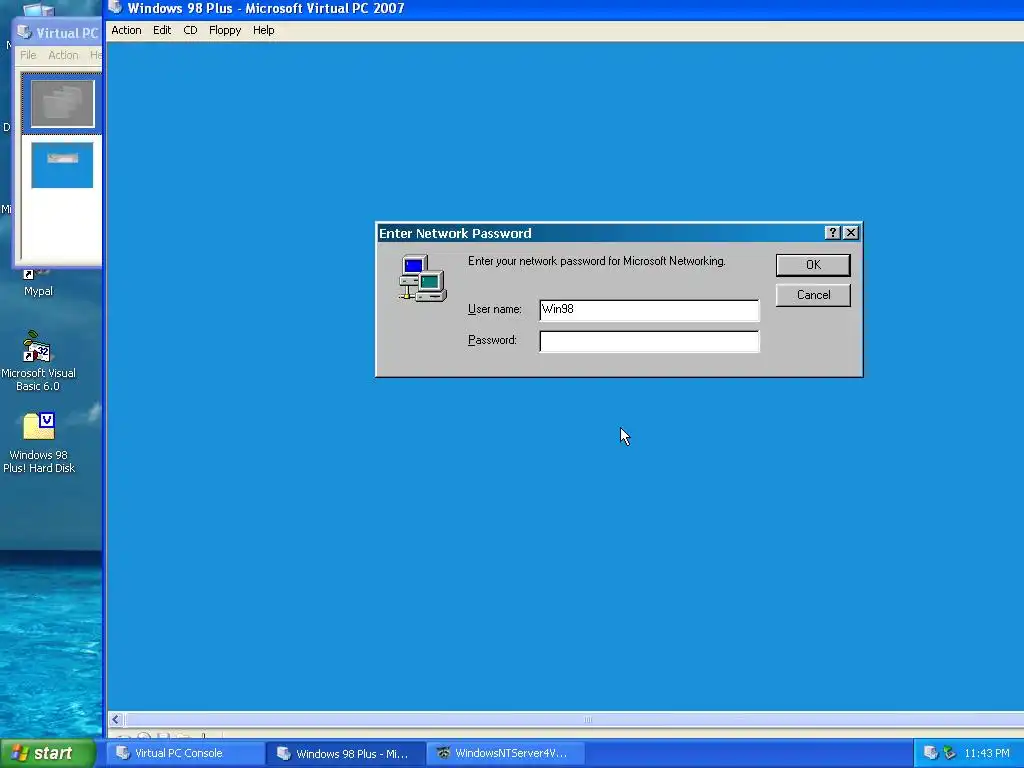
Task: Click the Virtual PC Console title bar icon
Action: point(24,33)
